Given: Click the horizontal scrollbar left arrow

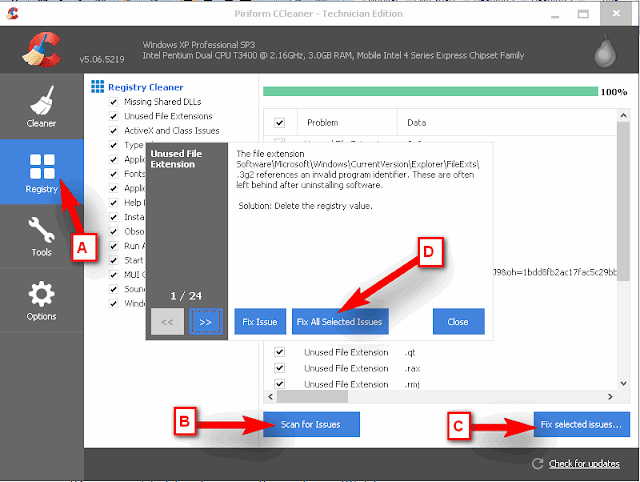Looking at the screenshot, I should 271,396.
